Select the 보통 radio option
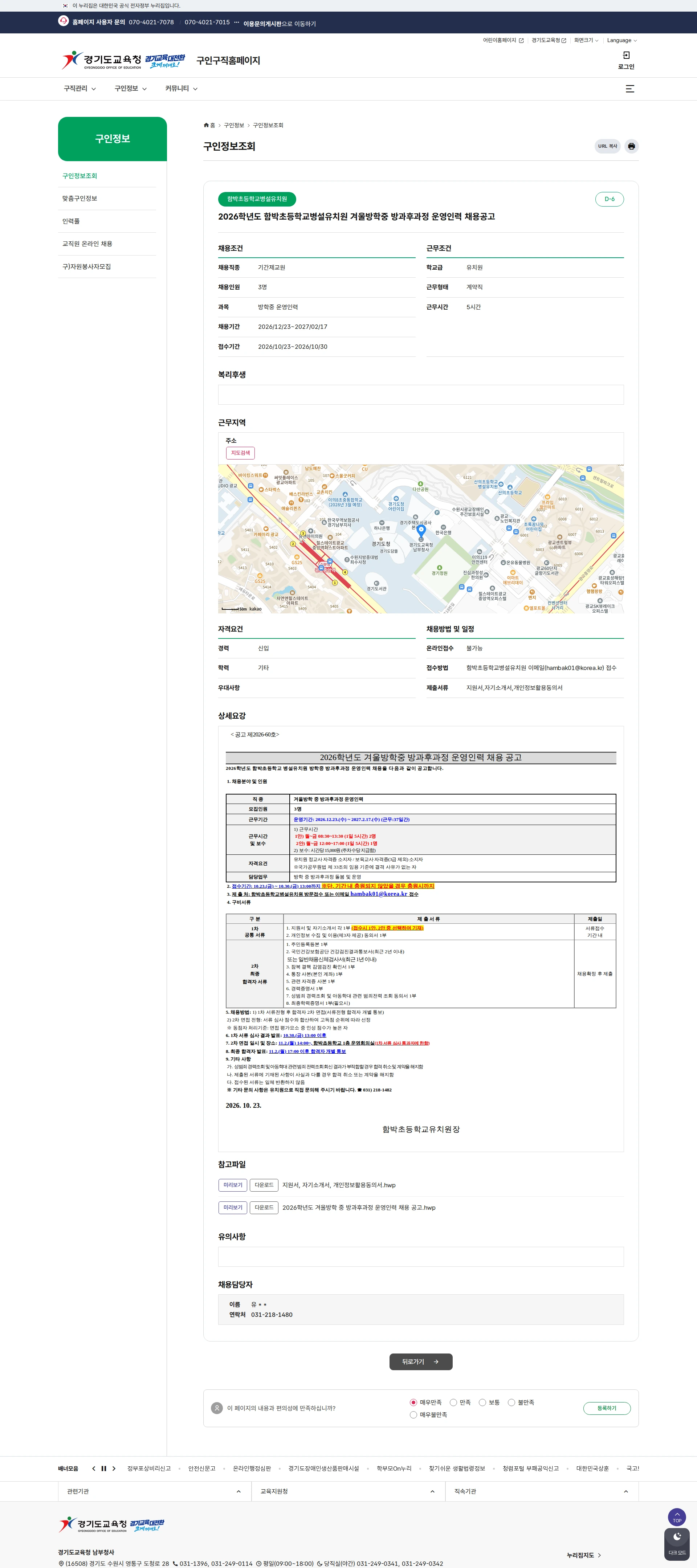 [x=482, y=1402]
